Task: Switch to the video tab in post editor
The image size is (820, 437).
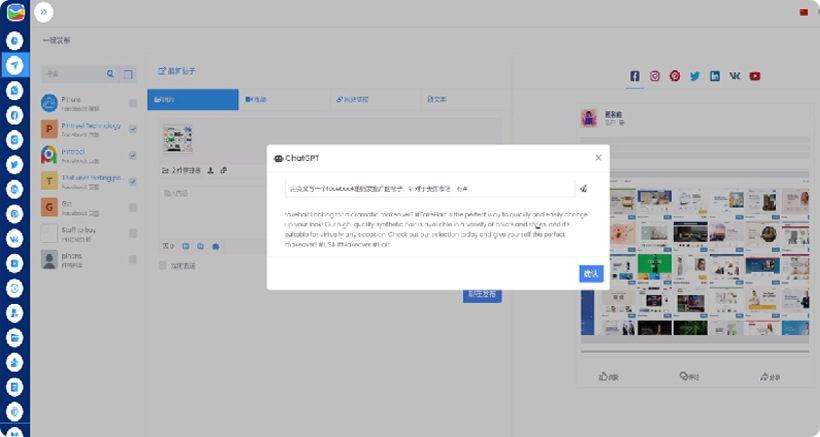Action: (x=257, y=100)
